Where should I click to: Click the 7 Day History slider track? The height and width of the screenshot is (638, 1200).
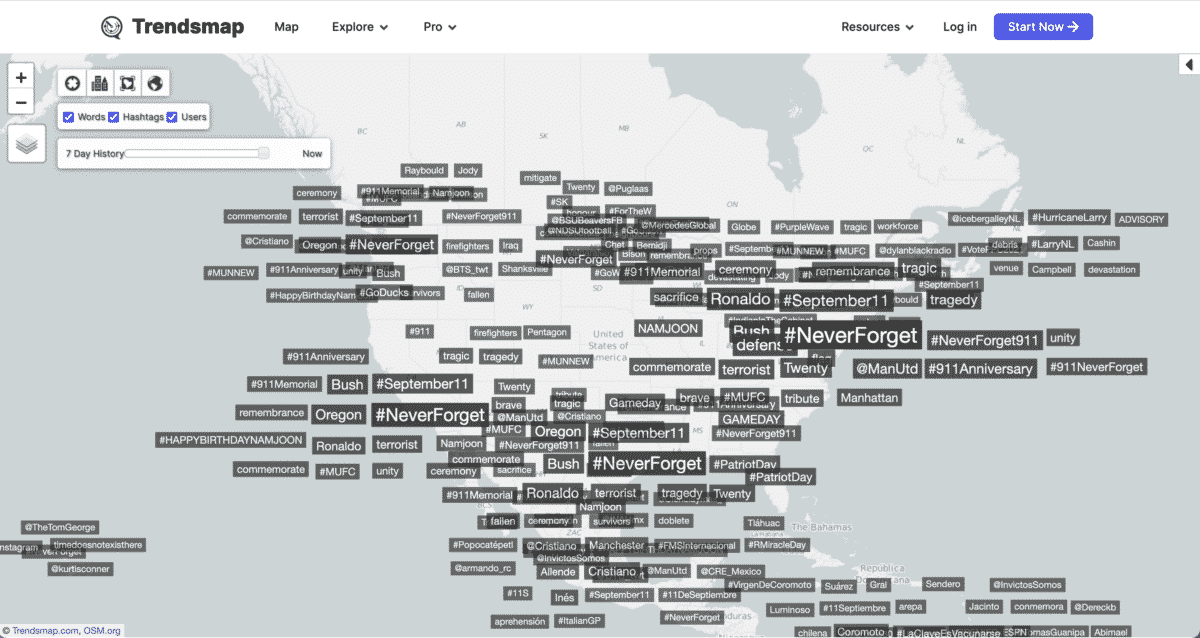point(197,153)
